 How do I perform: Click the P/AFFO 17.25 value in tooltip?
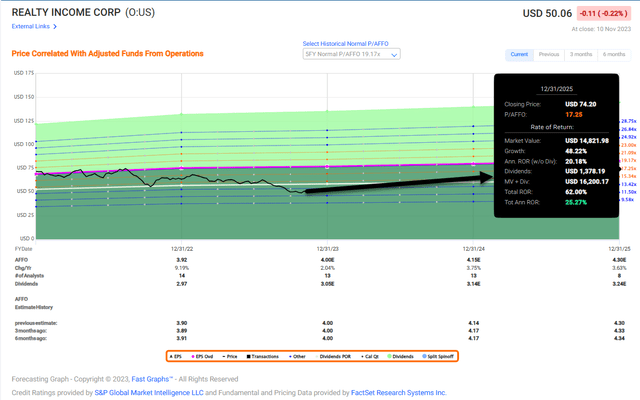[x=573, y=115]
